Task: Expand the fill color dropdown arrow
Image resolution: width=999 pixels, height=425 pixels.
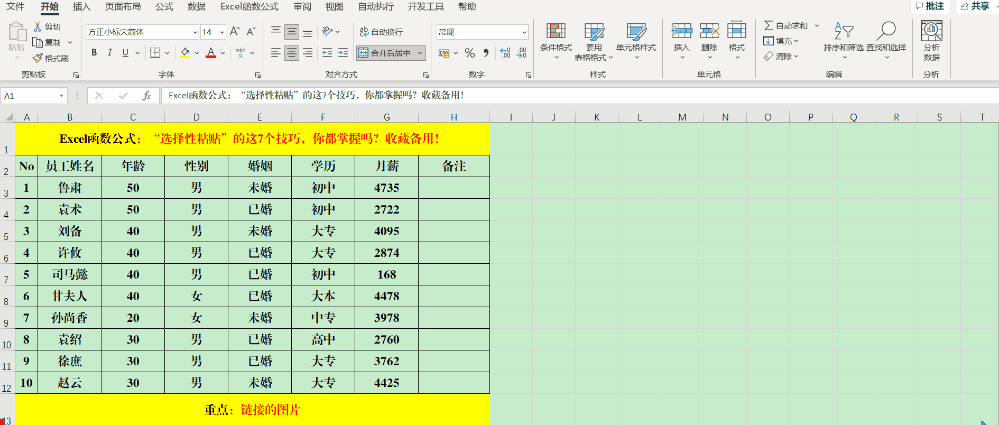Action: coord(197,52)
